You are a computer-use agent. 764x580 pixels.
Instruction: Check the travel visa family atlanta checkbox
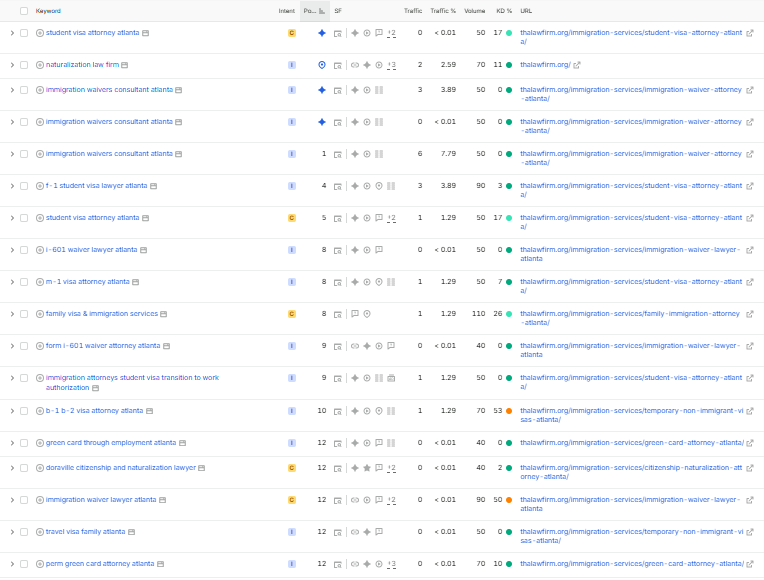point(24,532)
